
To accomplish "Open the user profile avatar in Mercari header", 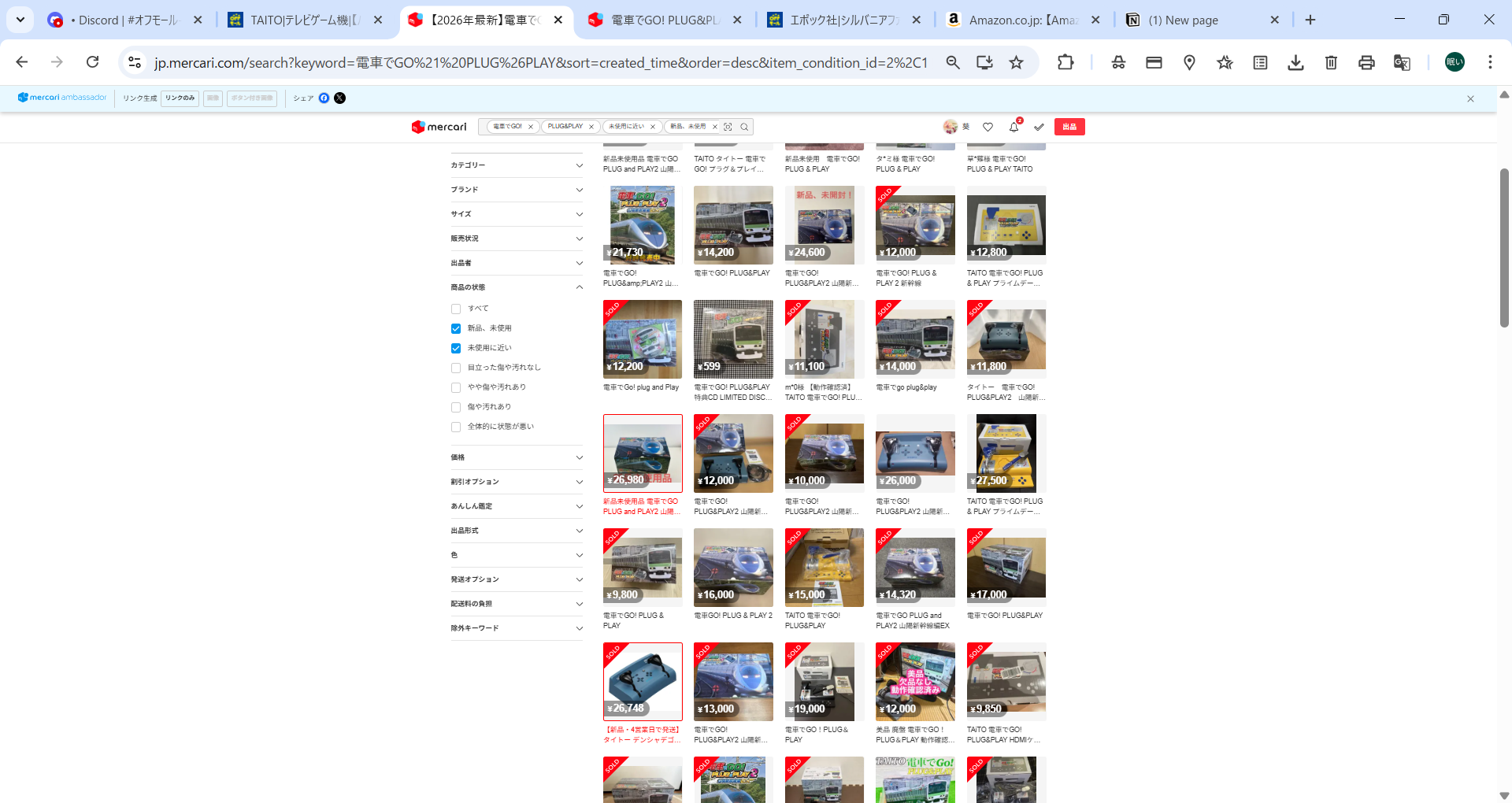I will coord(951,127).
